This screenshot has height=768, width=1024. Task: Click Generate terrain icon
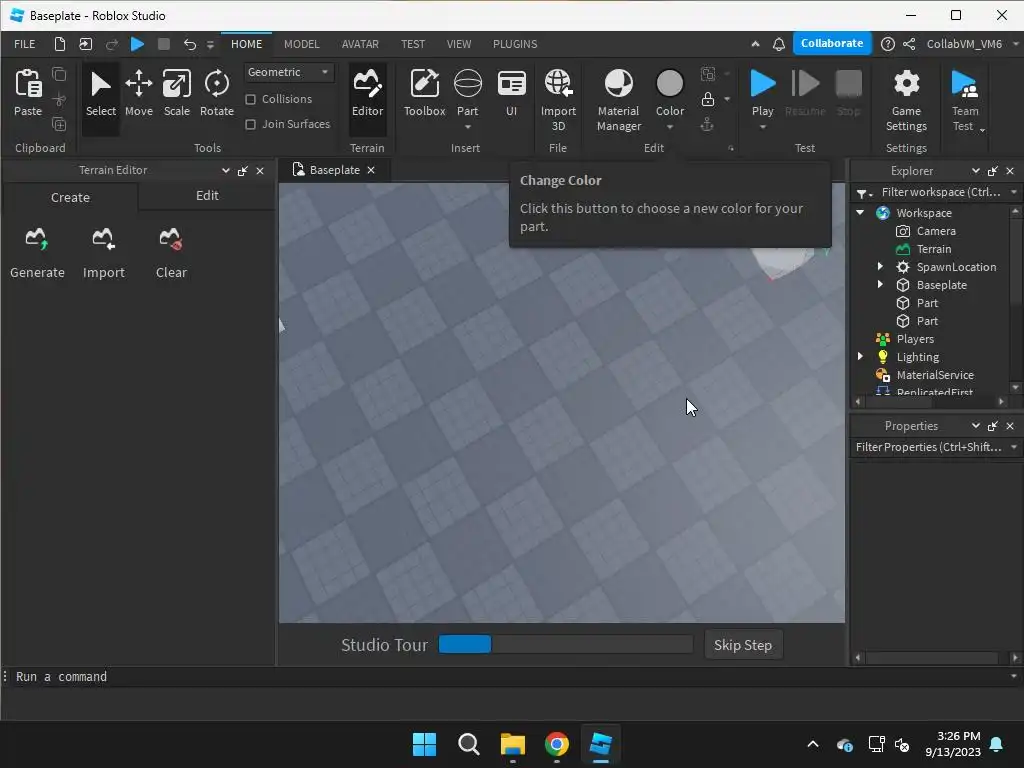(x=37, y=239)
